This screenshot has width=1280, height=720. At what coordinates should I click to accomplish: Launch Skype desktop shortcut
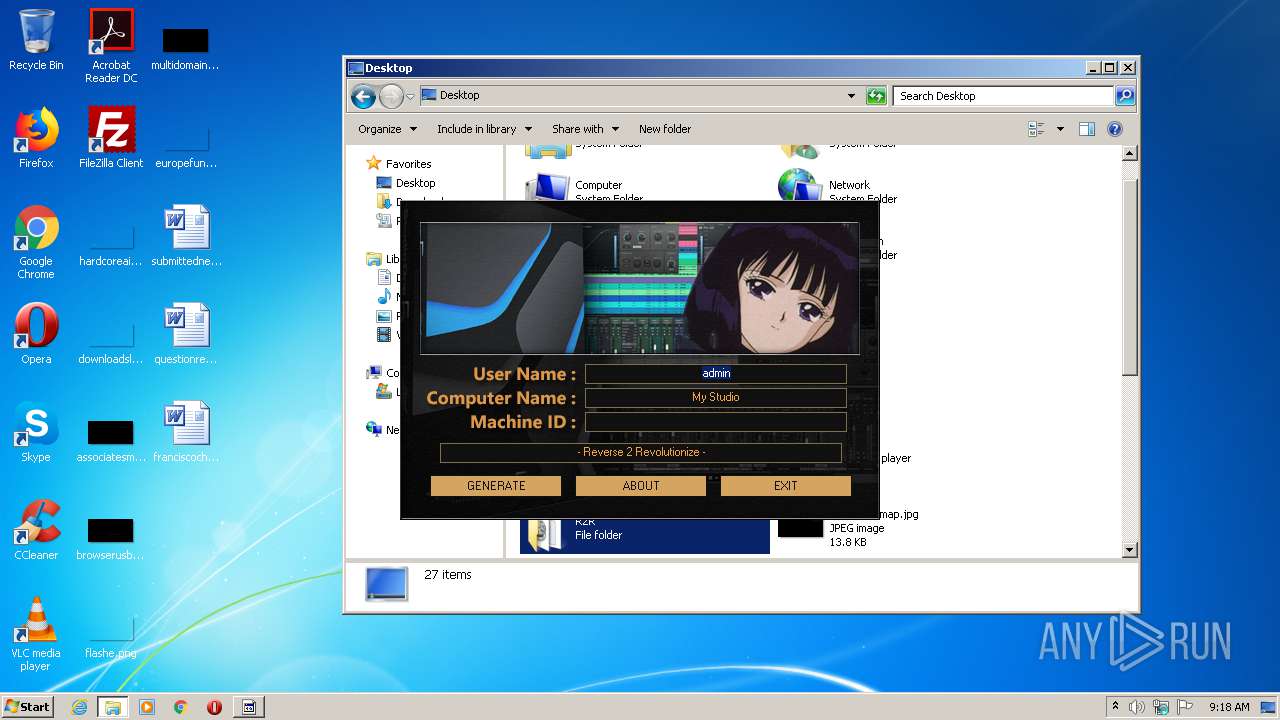click(x=36, y=432)
